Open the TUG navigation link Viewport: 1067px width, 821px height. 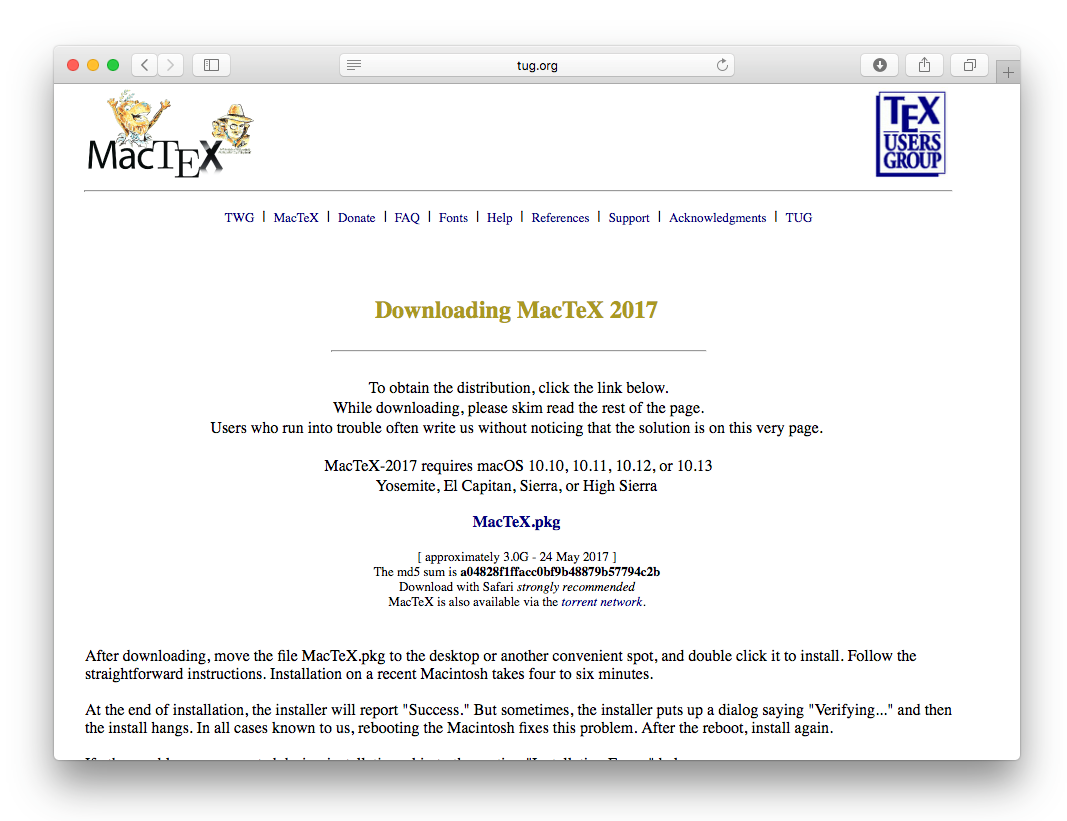799,218
